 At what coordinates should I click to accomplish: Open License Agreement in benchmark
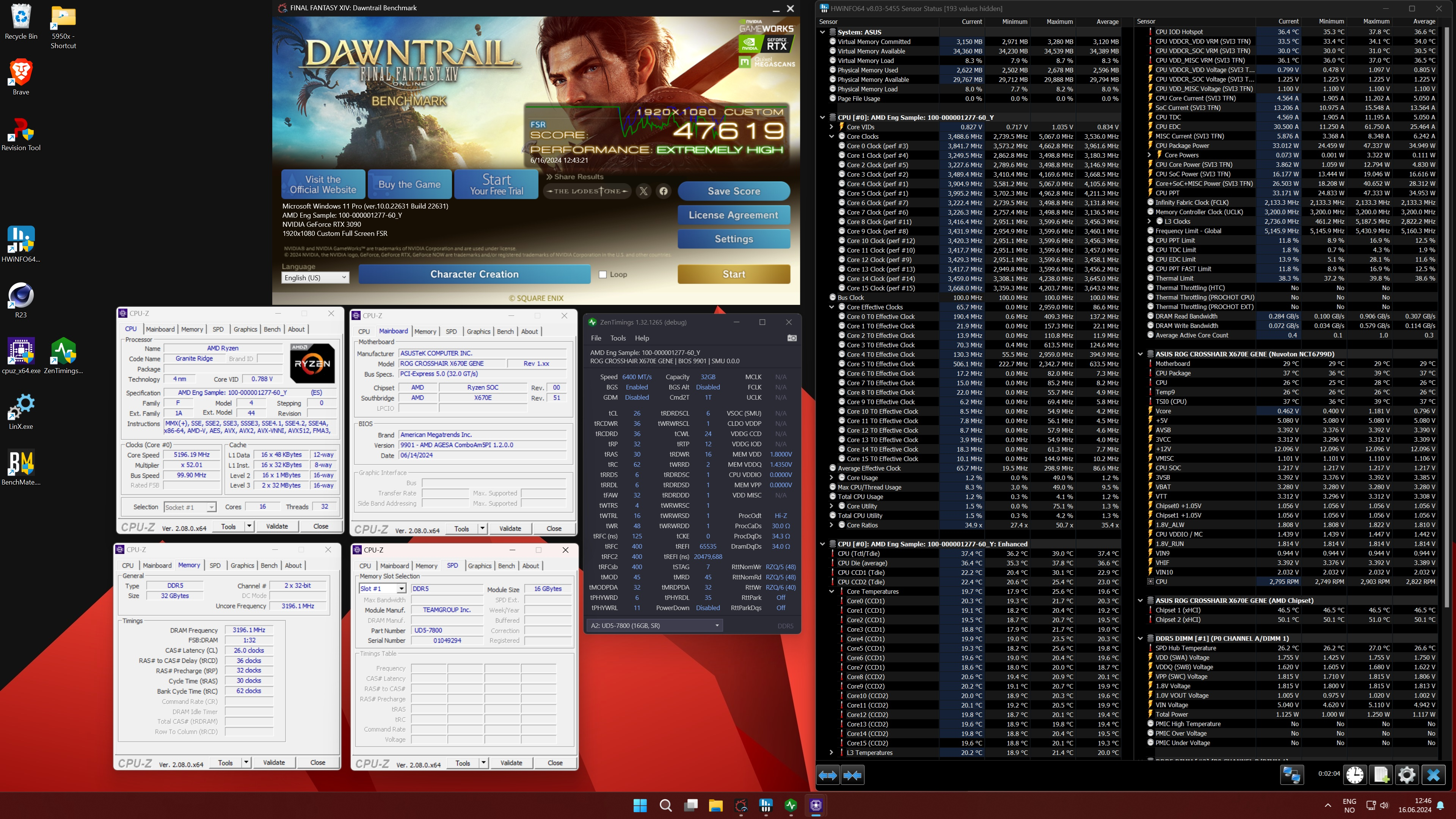pos(734,215)
